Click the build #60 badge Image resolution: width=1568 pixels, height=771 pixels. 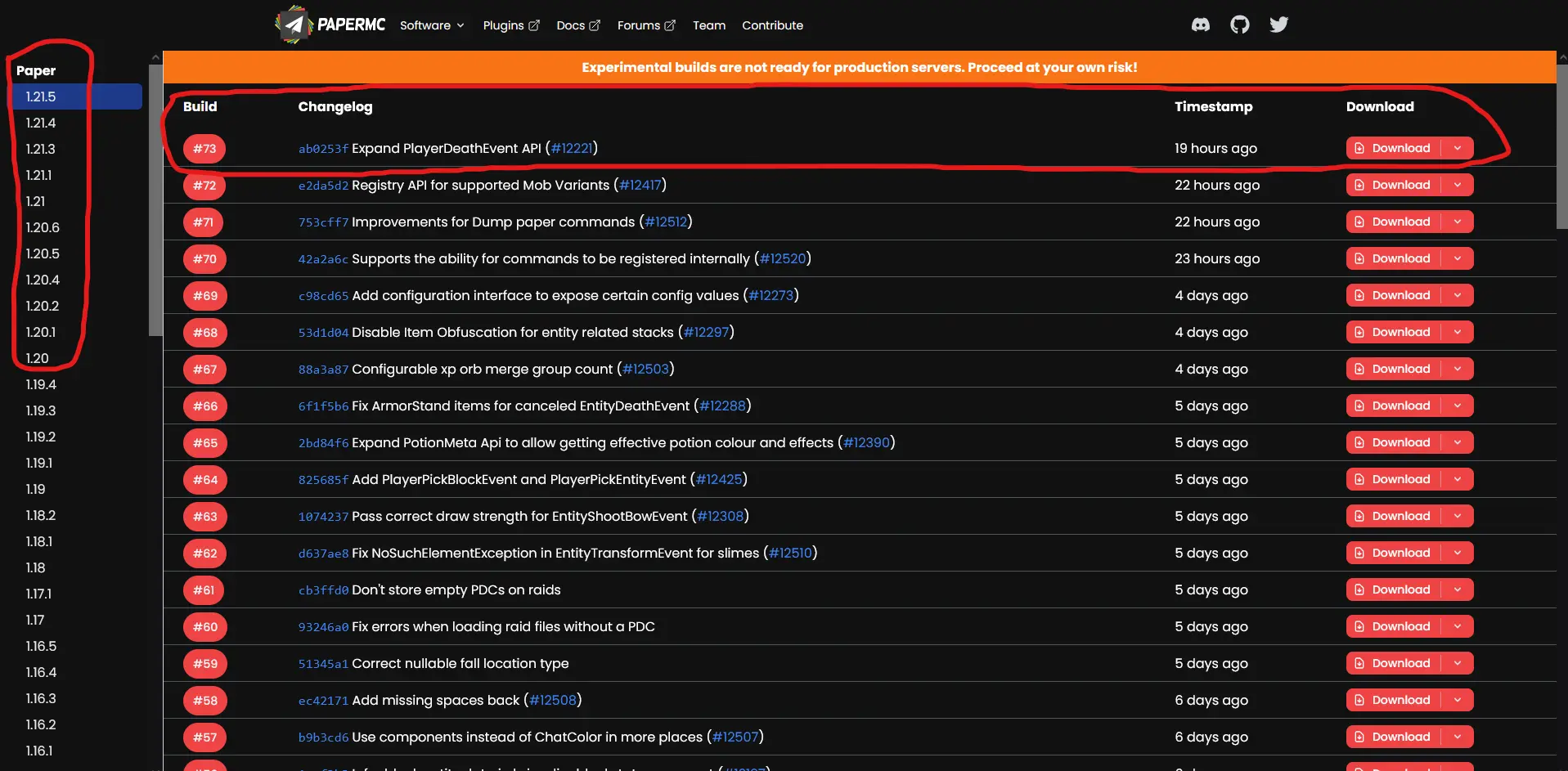204,627
